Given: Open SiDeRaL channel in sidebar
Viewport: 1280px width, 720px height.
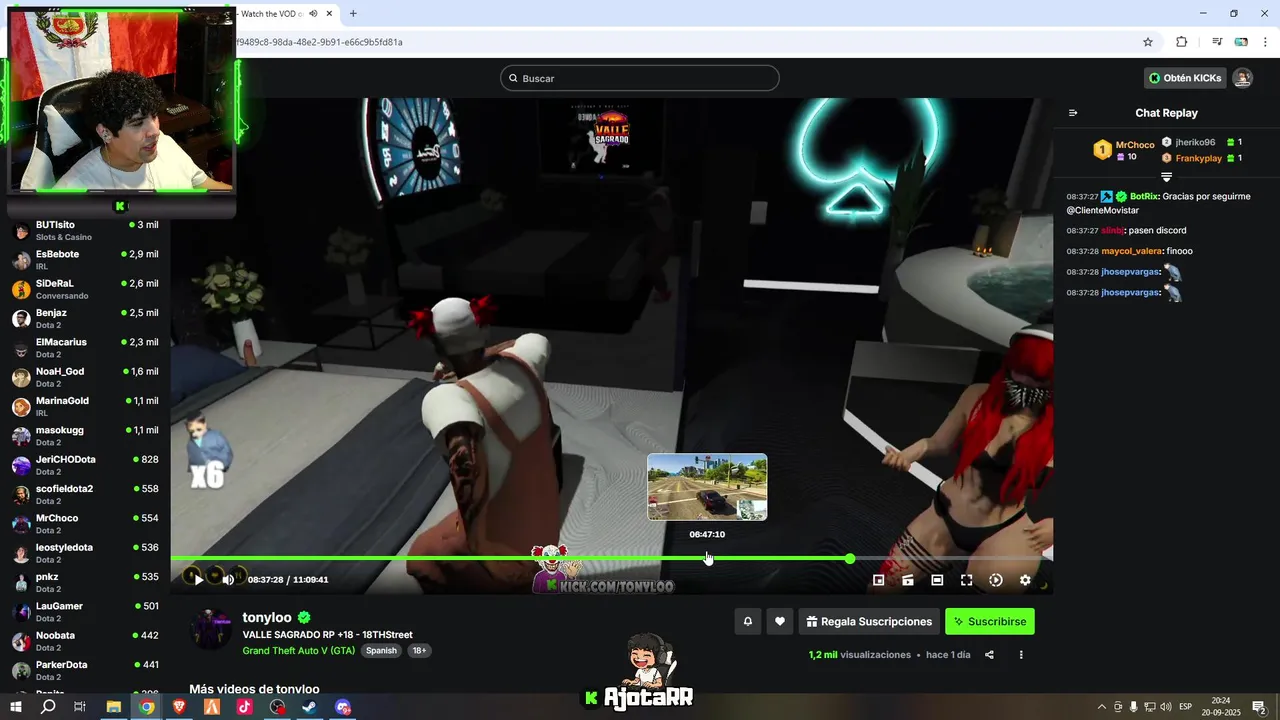Looking at the screenshot, I should point(85,289).
